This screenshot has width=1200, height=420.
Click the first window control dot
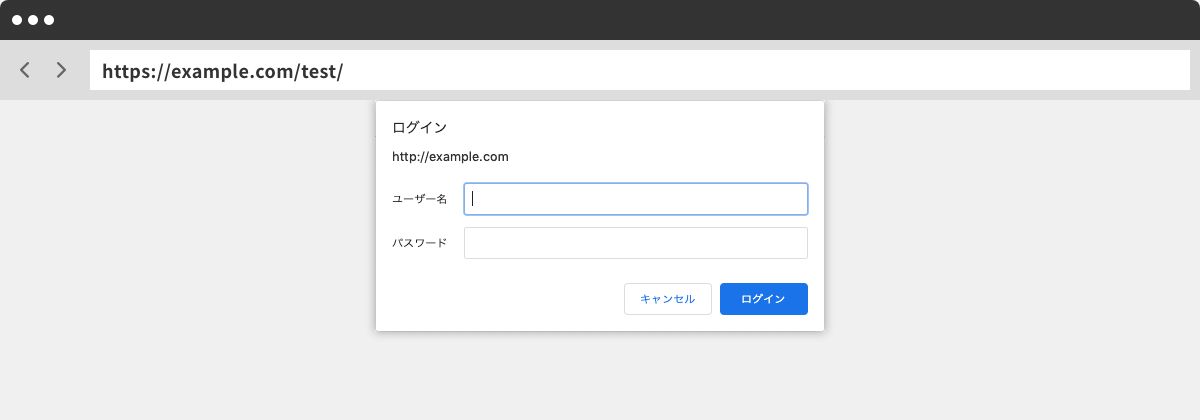click(x=17, y=20)
